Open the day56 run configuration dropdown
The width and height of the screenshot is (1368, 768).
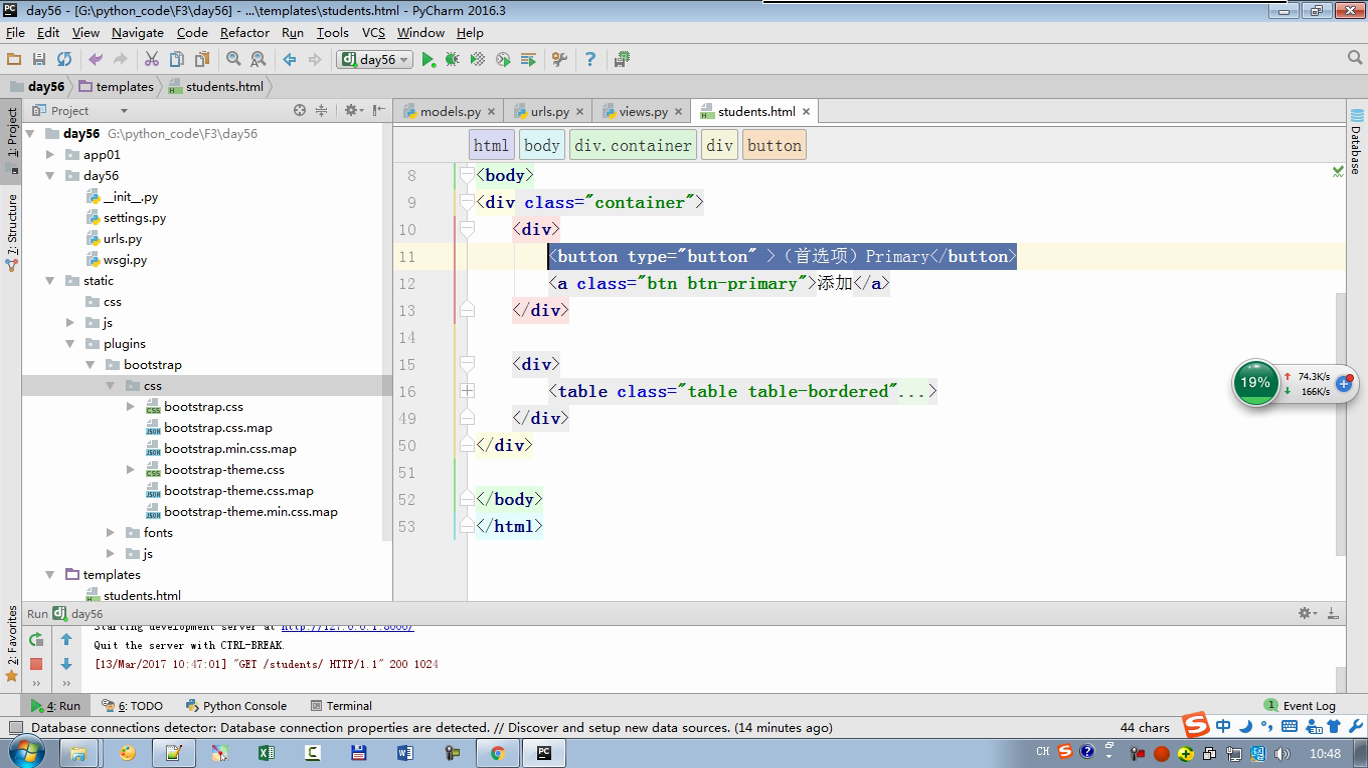pos(375,60)
